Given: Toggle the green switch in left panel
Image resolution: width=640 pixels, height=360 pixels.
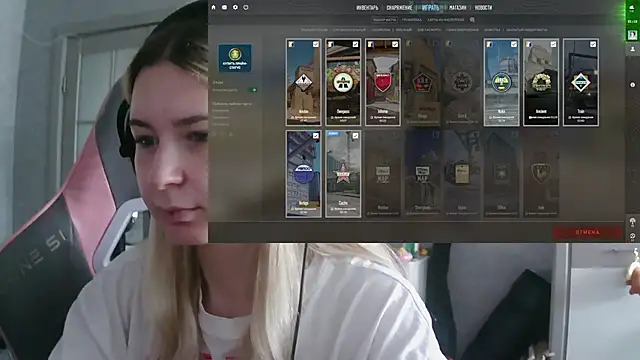Looking at the screenshot, I should tap(253, 90).
